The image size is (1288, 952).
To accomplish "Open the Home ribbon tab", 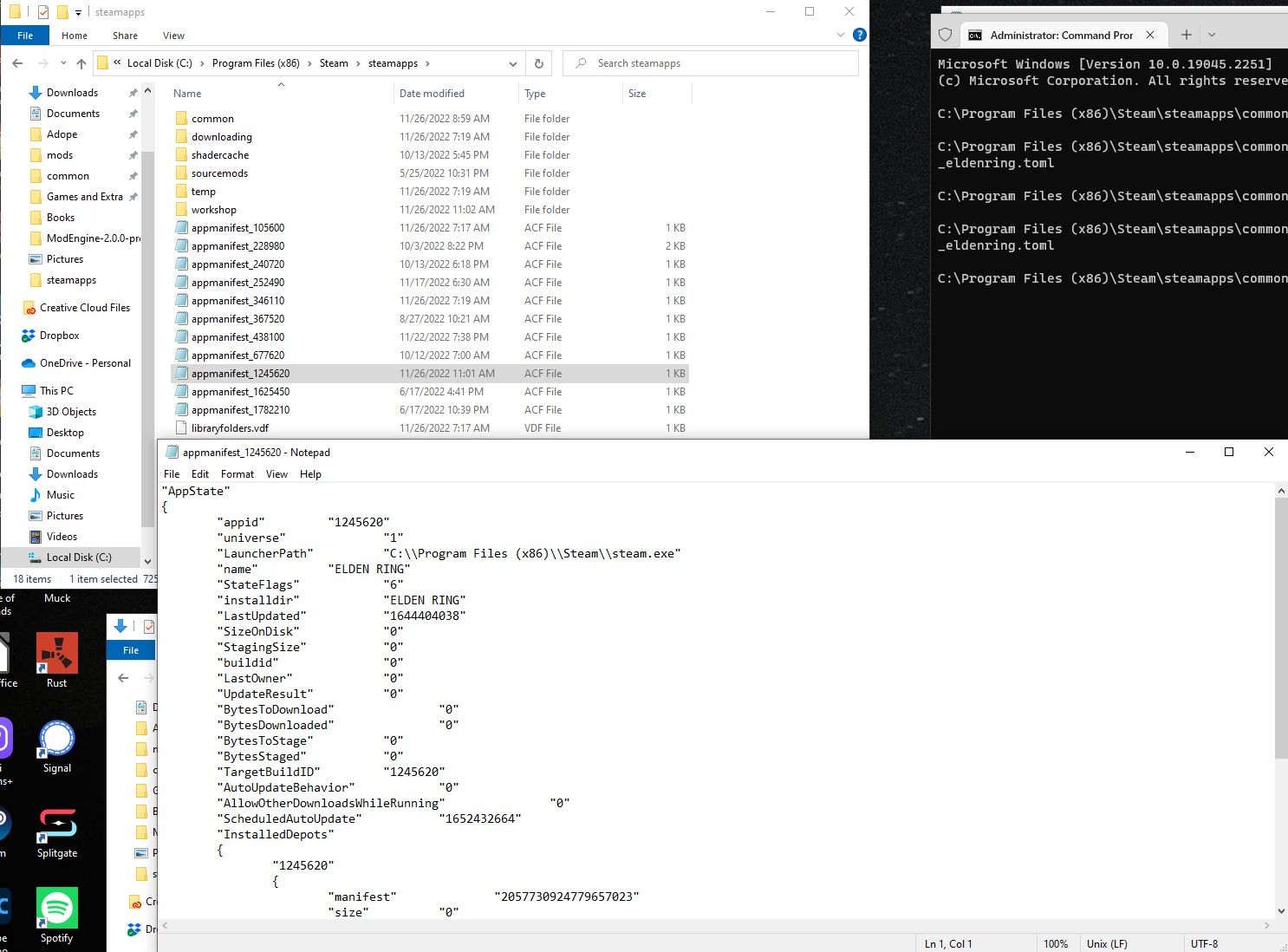I will 75,36.
